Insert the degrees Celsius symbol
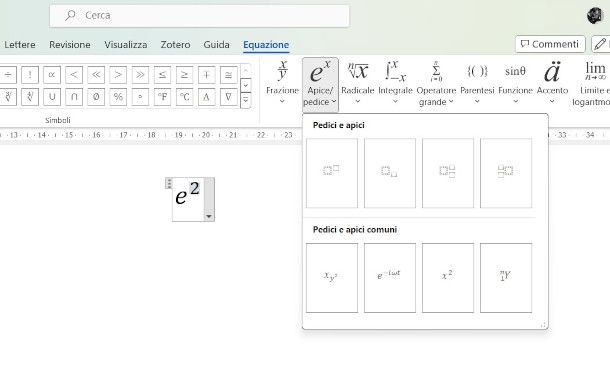 (184, 97)
